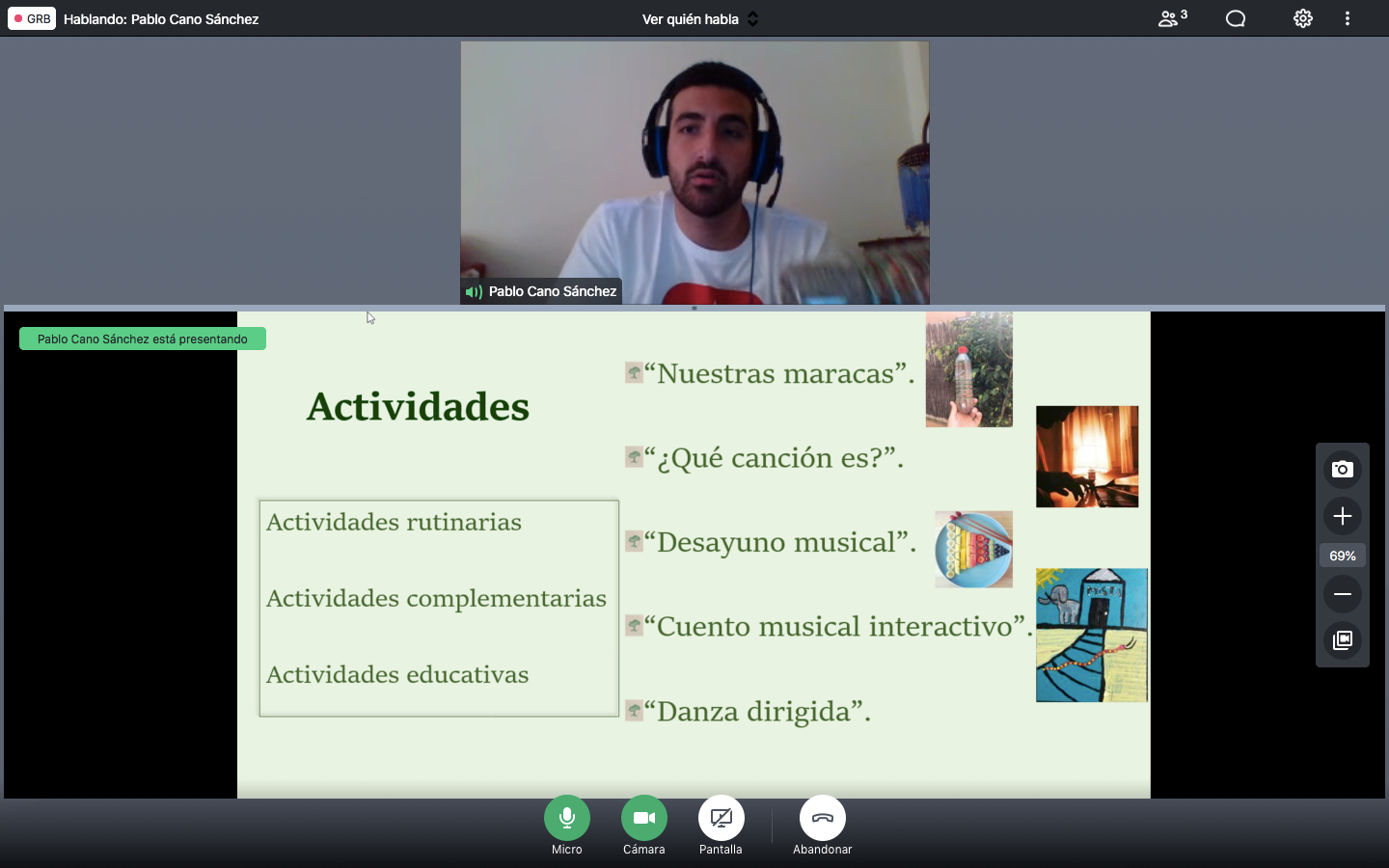Image resolution: width=1389 pixels, height=868 pixels.
Task: Zoom out of the presentation
Action: tap(1343, 594)
